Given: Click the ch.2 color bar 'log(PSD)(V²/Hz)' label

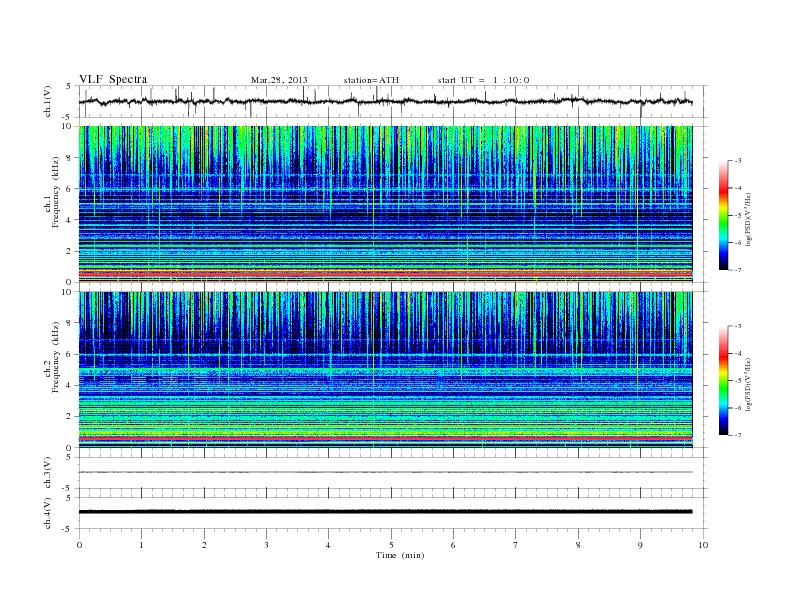Looking at the screenshot, I should point(749,384).
